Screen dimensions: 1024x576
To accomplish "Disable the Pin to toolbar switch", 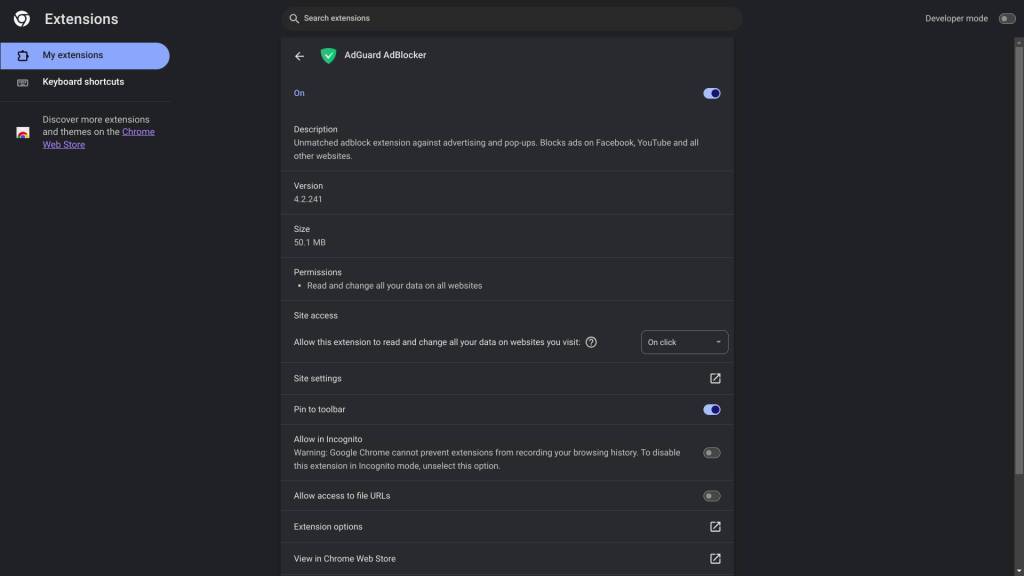I will pyautogui.click(x=712, y=409).
